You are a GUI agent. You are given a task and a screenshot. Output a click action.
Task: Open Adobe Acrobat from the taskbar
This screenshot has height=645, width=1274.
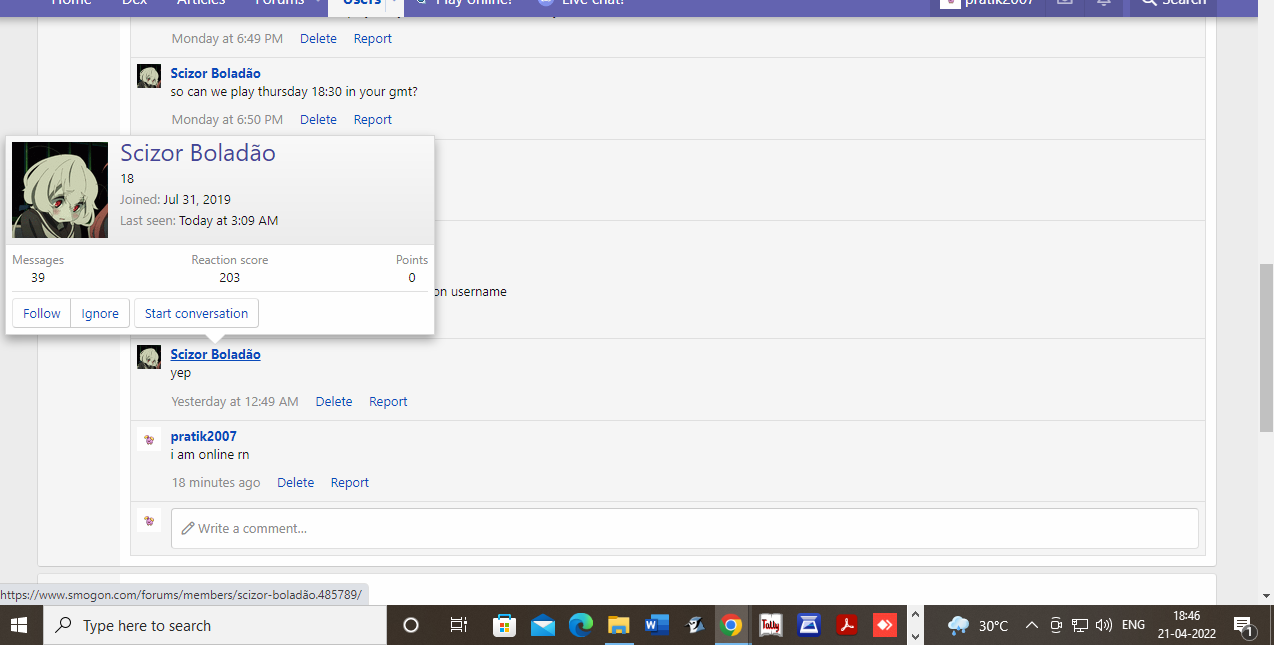(847, 625)
